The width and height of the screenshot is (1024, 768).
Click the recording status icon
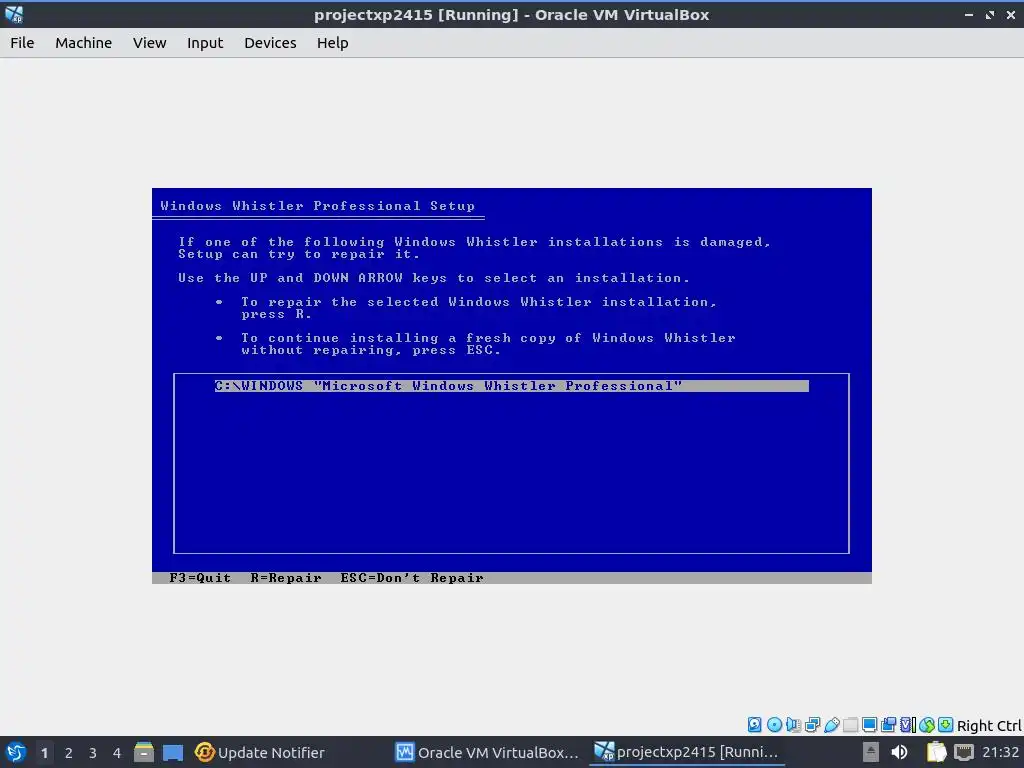(x=888, y=724)
